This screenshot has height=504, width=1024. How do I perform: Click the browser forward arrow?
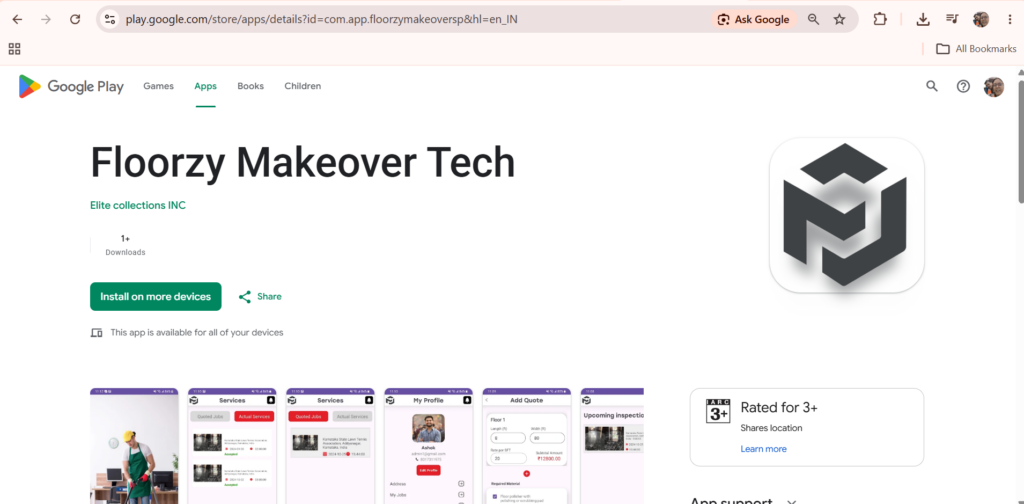46,20
